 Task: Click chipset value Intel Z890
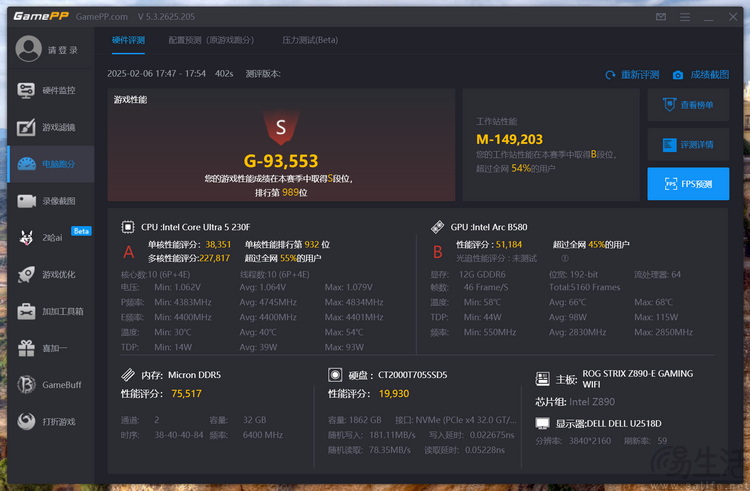592,402
